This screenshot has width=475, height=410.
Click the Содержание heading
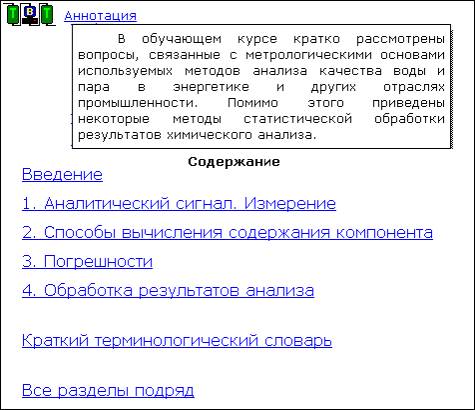click(x=234, y=162)
